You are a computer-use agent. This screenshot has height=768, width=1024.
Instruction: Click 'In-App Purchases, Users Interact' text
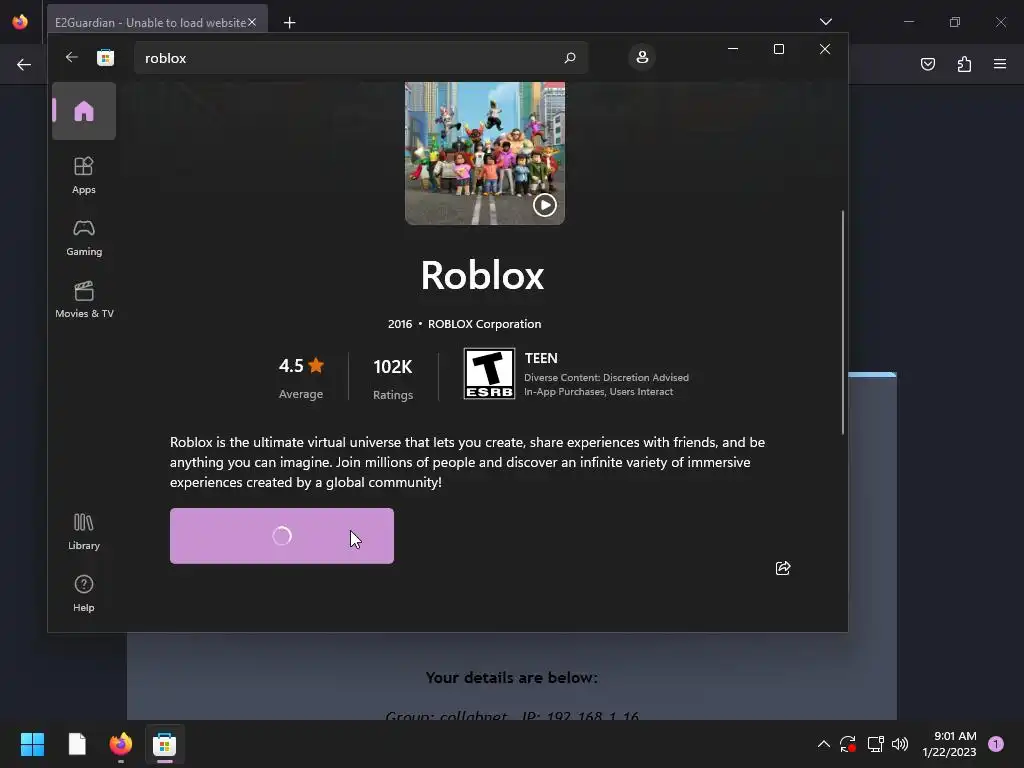pyautogui.click(x=598, y=392)
